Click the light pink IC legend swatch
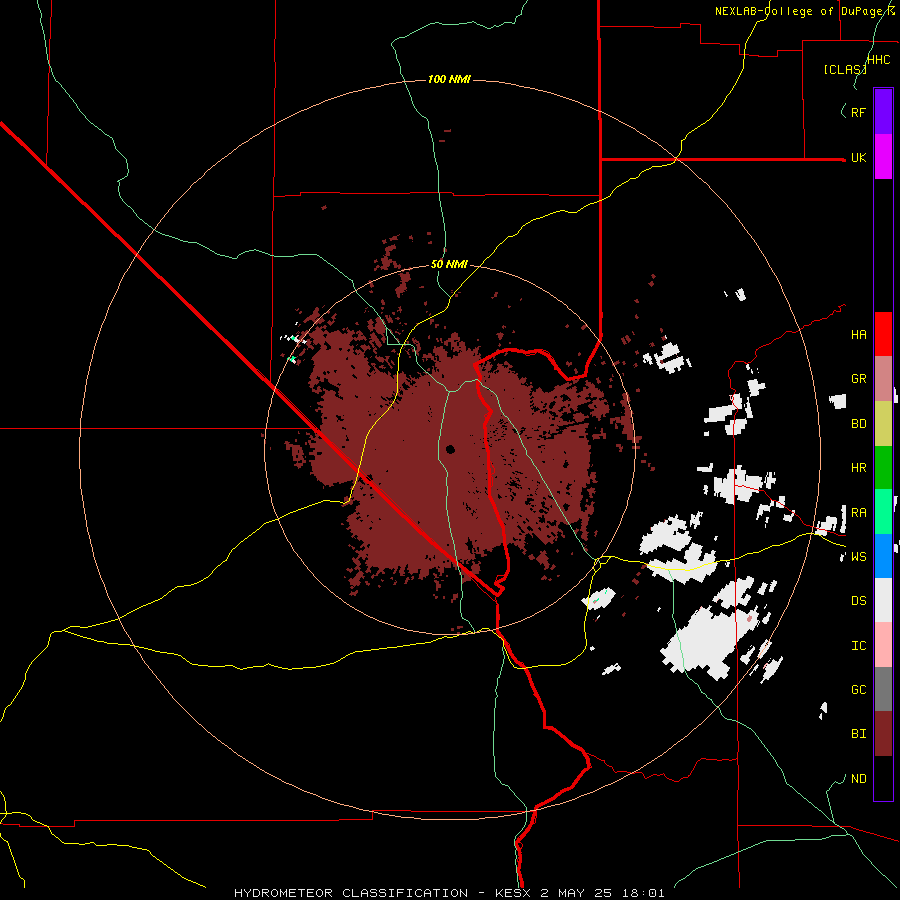900x900 pixels. pos(883,645)
